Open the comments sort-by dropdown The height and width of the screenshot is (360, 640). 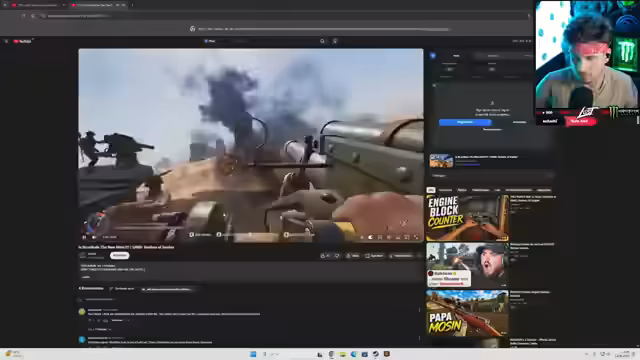tap(122, 289)
